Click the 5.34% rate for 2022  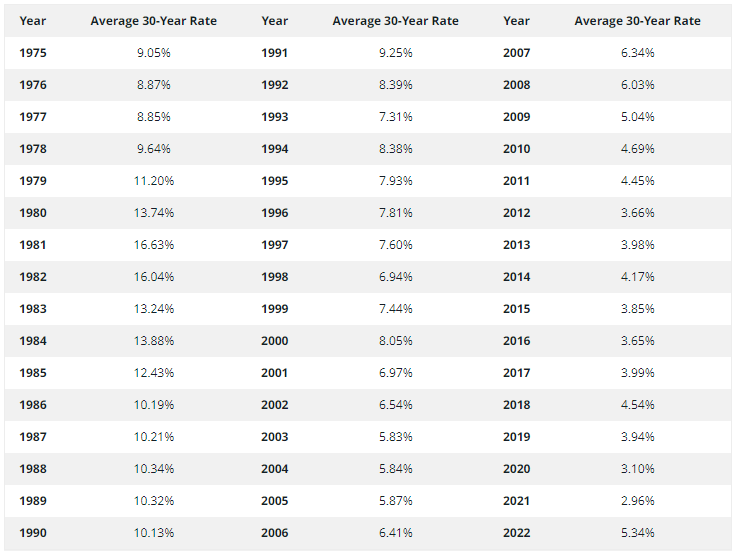[637, 533]
